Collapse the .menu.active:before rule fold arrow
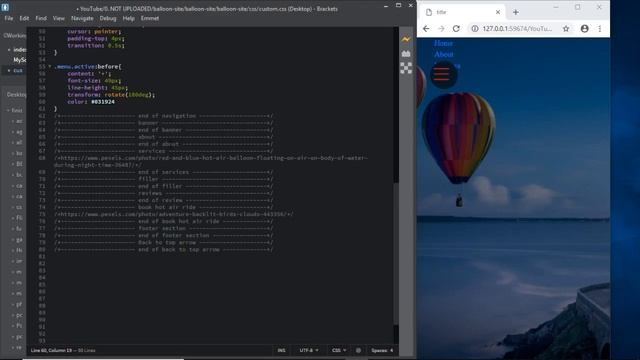This screenshot has height=360, width=640. 50,67
